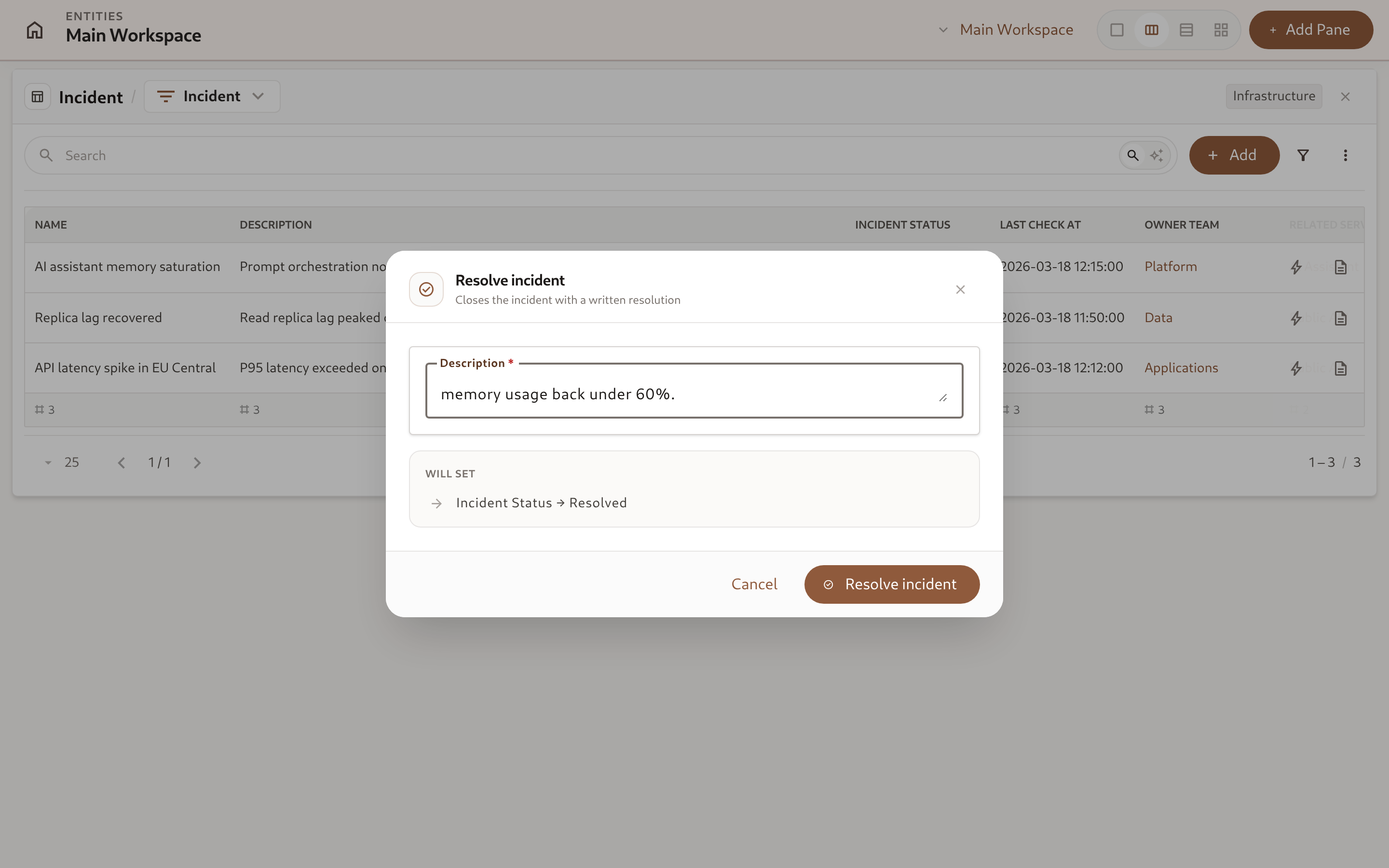Viewport: 1389px width, 868px height.
Task: Click the Add Pane button
Action: click(x=1311, y=30)
